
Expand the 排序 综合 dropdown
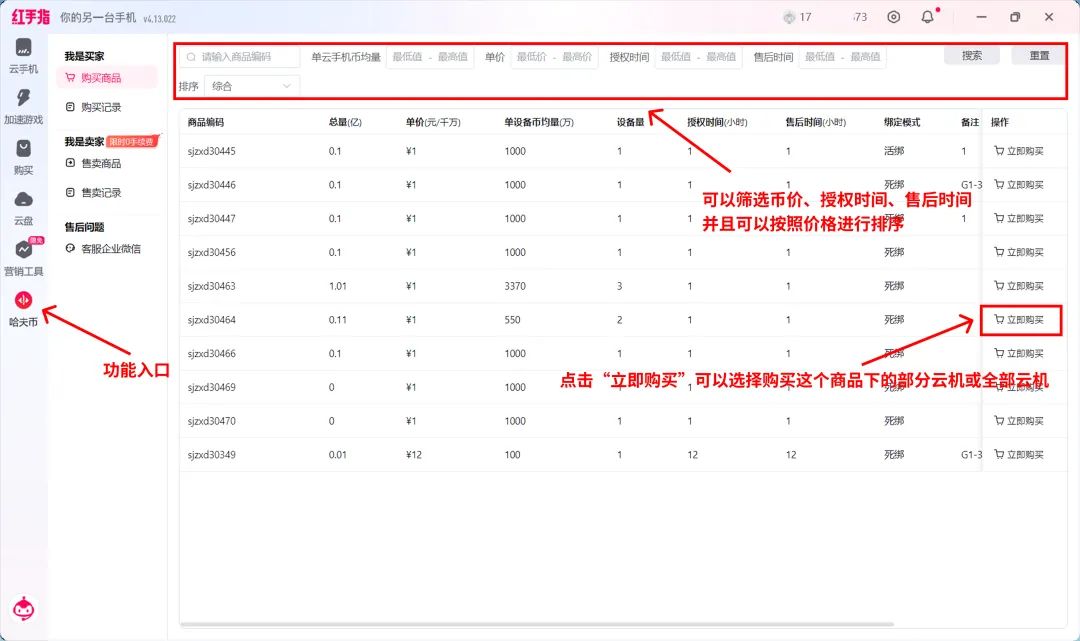[252, 86]
